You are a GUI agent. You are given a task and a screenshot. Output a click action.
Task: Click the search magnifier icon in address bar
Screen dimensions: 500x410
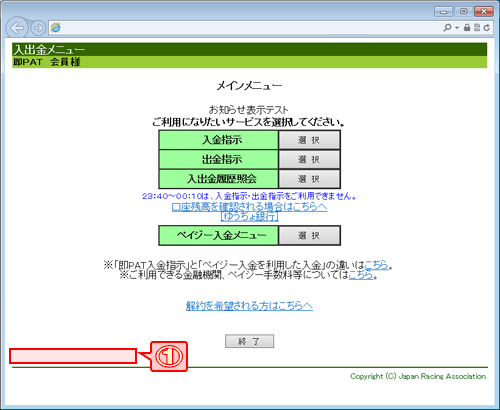(x=447, y=27)
